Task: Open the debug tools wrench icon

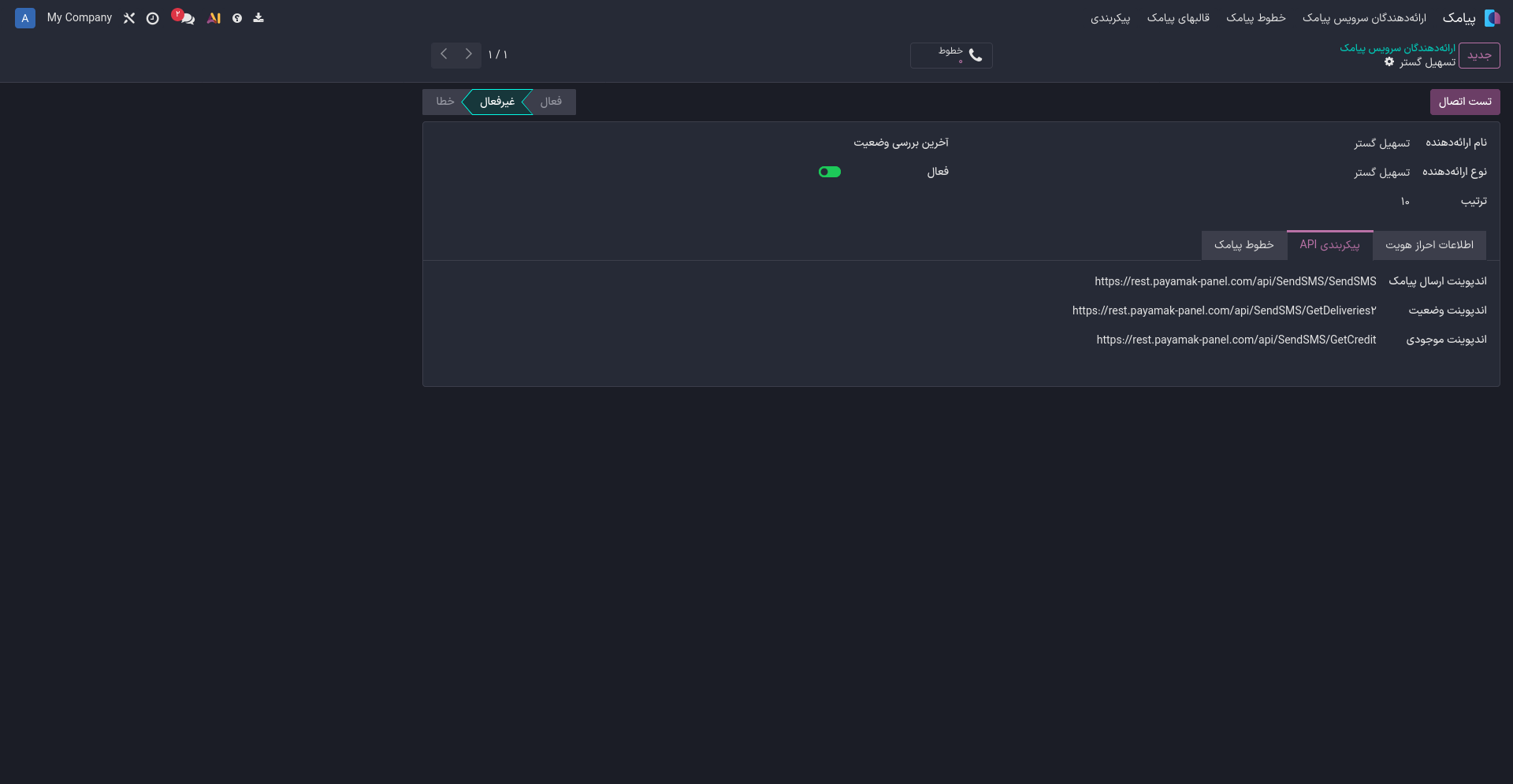Action: [129, 18]
